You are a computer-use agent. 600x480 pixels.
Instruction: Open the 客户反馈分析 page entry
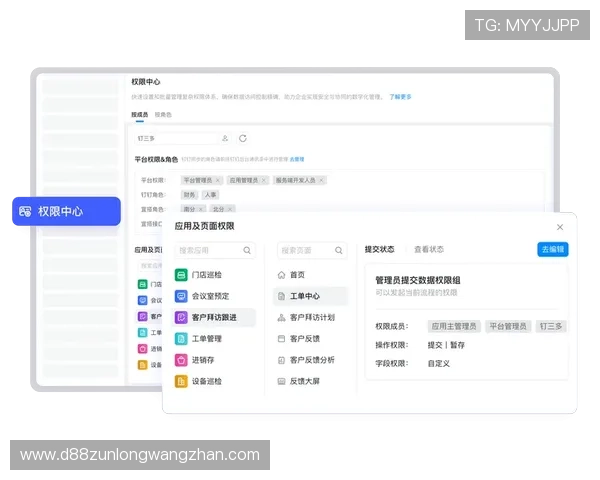tap(310, 360)
